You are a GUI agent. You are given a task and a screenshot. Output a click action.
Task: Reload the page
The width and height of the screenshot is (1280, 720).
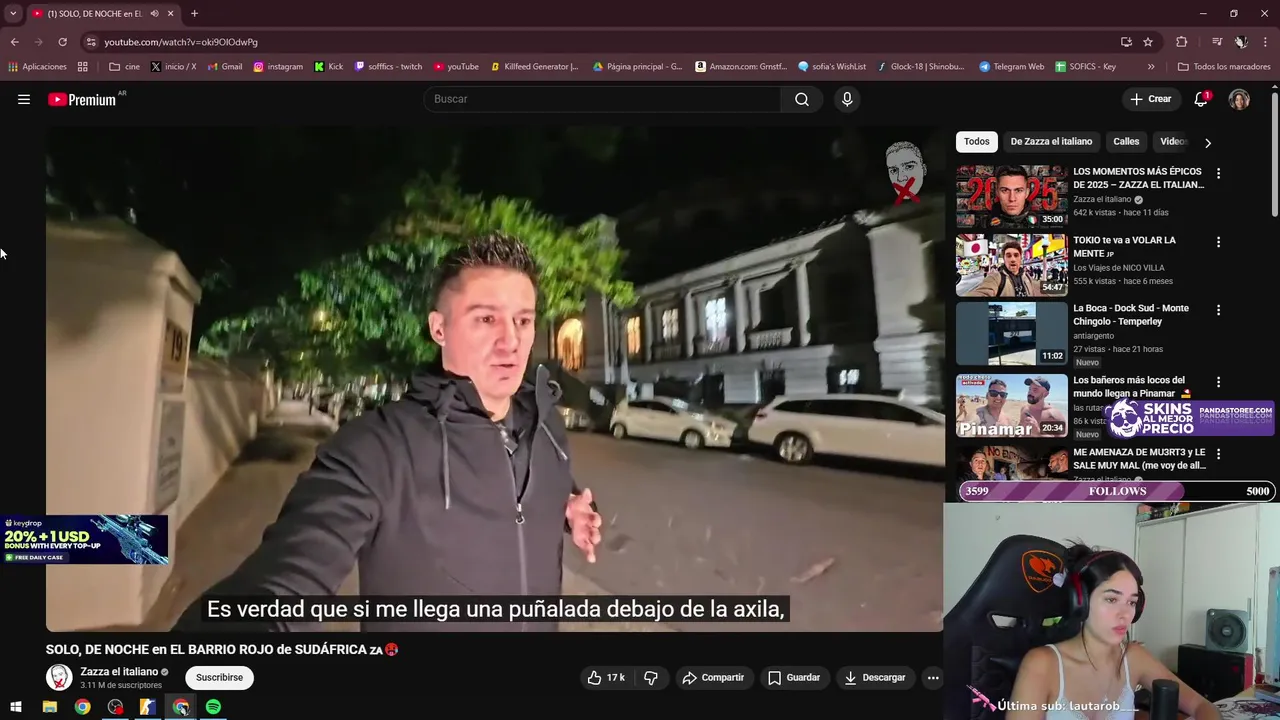(x=62, y=42)
